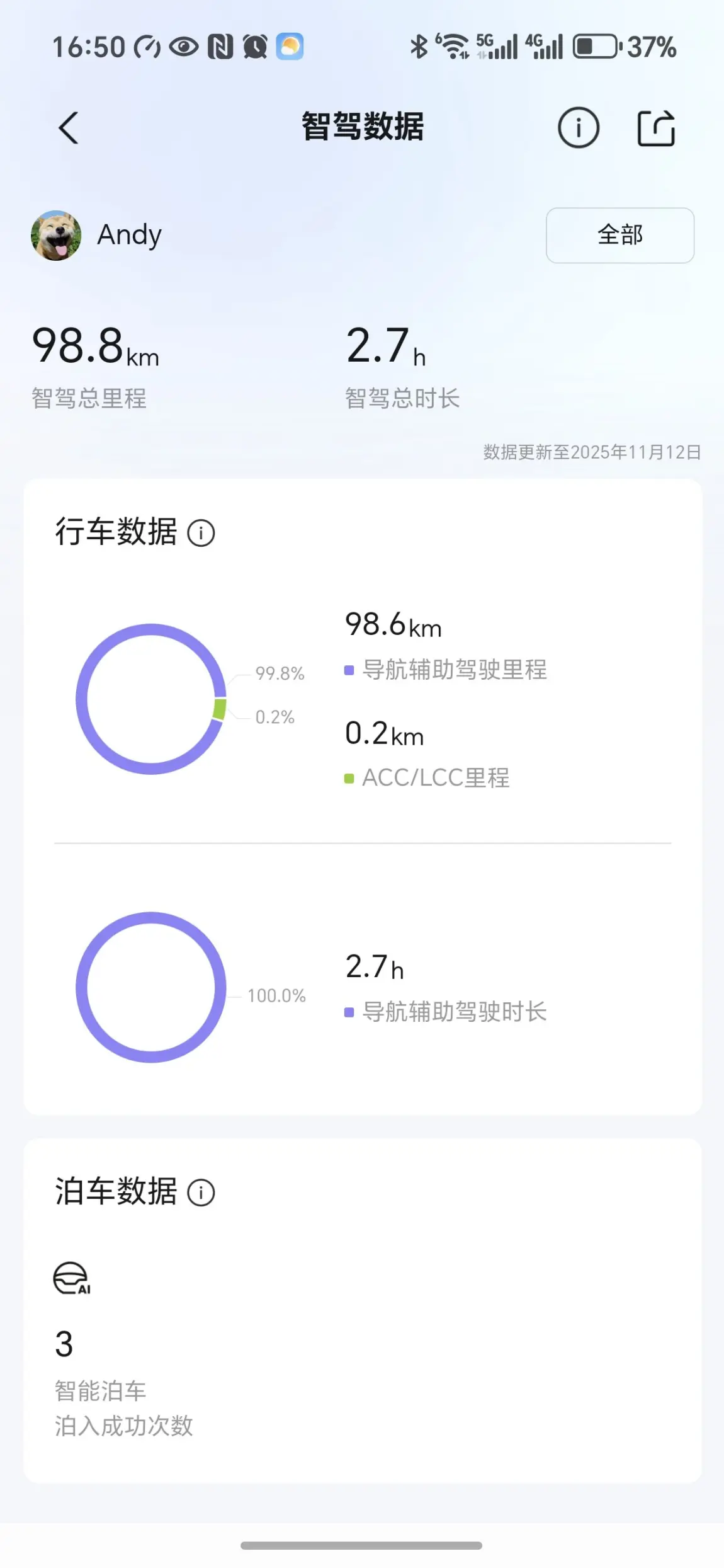Image resolution: width=724 pixels, height=1568 pixels.
Task: Open the 全部 time range filter
Action: [619, 235]
